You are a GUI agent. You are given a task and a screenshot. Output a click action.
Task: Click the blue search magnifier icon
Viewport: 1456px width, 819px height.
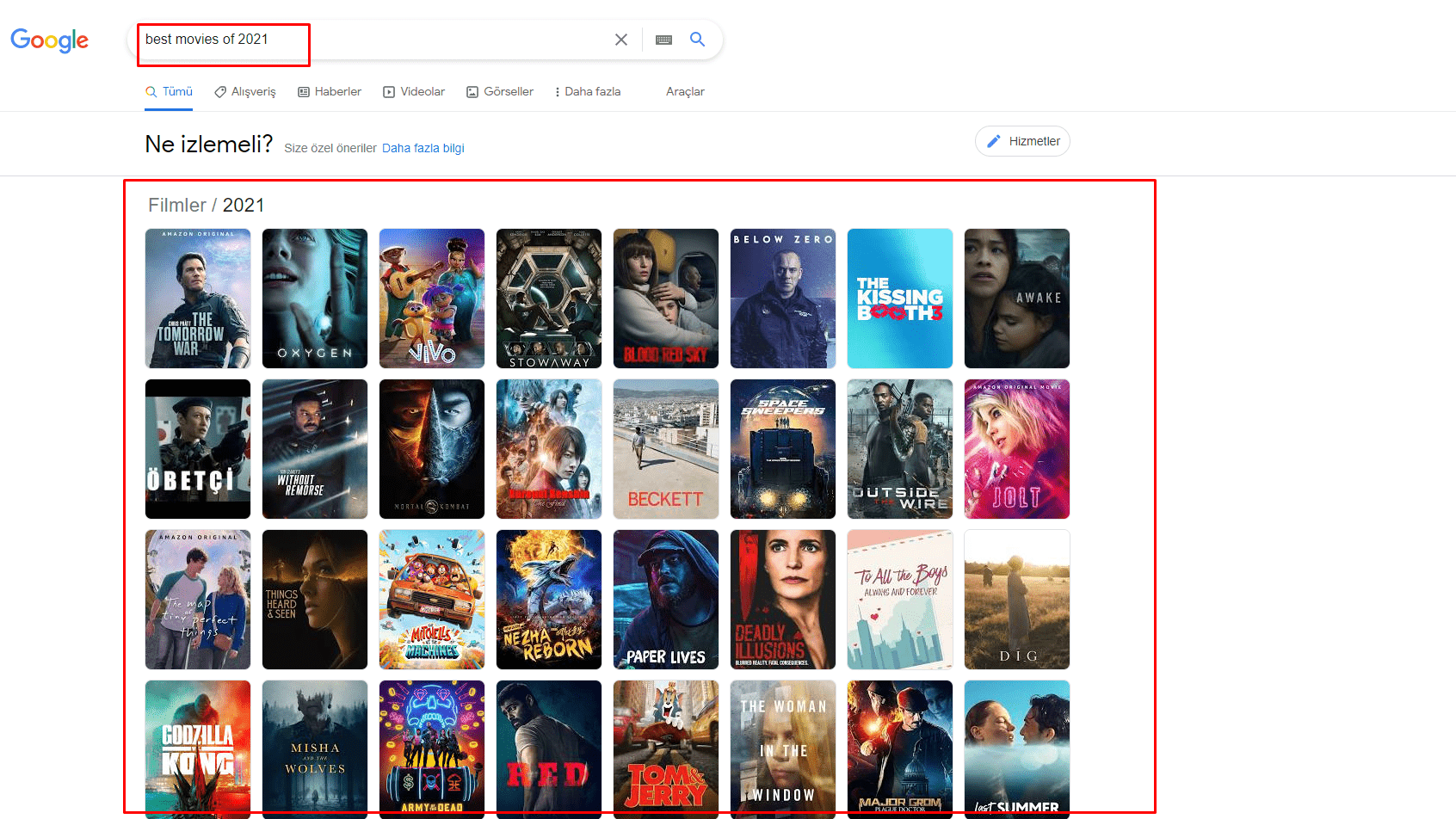(x=697, y=40)
